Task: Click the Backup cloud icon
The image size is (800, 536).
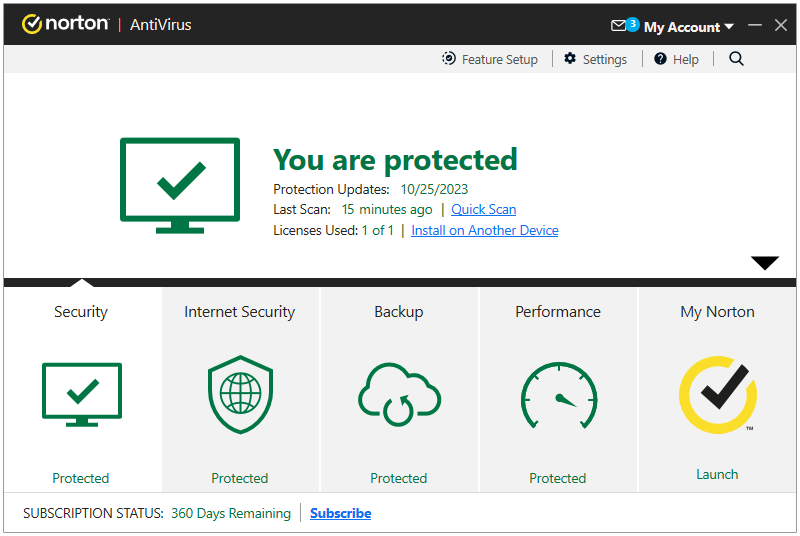Action: pyautogui.click(x=399, y=394)
